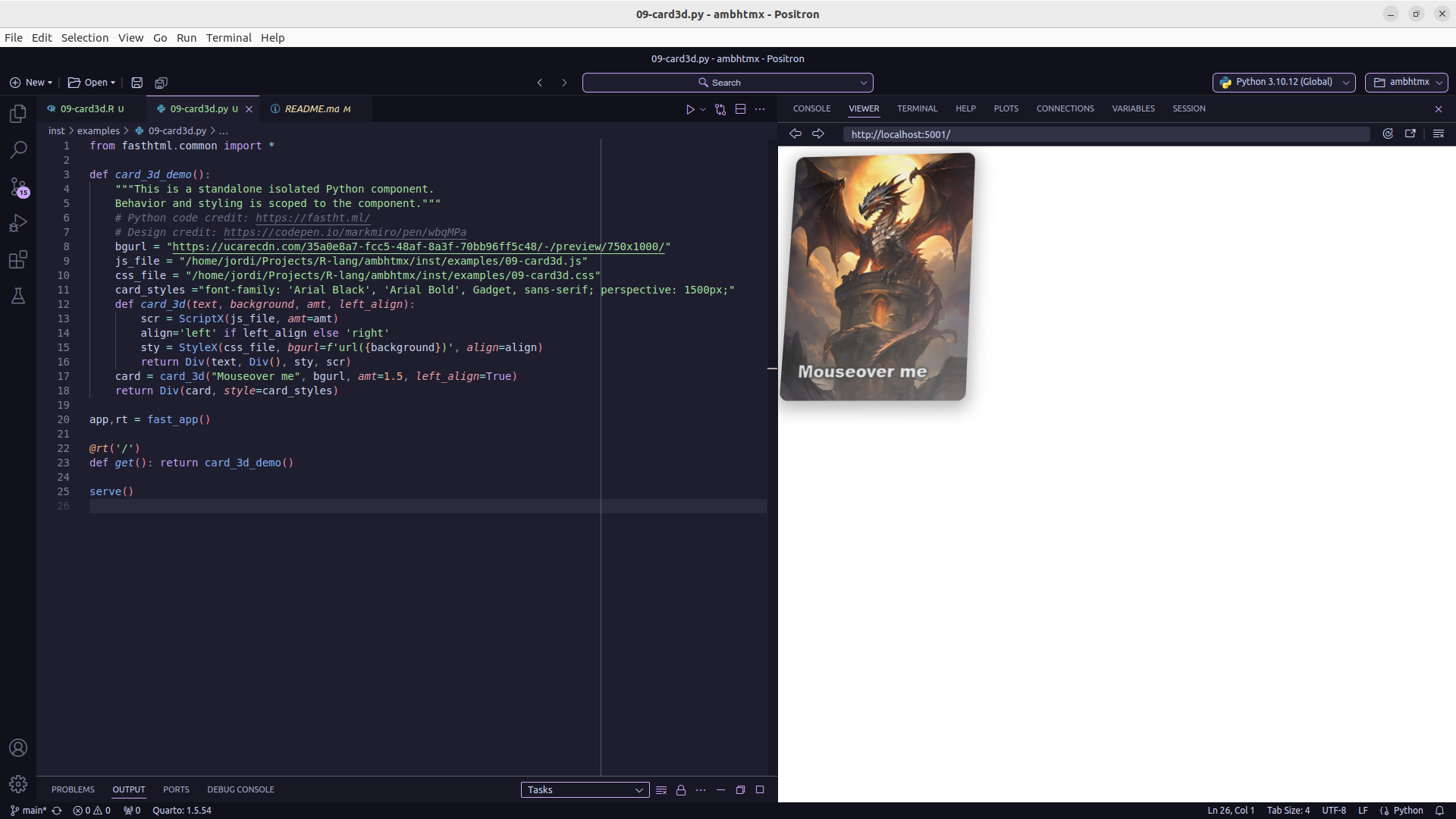The width and height of the screenshot is (1456, 819).
Task: Click the Quarto: 1.5.54 status item
Action: [x=182, y=811]
